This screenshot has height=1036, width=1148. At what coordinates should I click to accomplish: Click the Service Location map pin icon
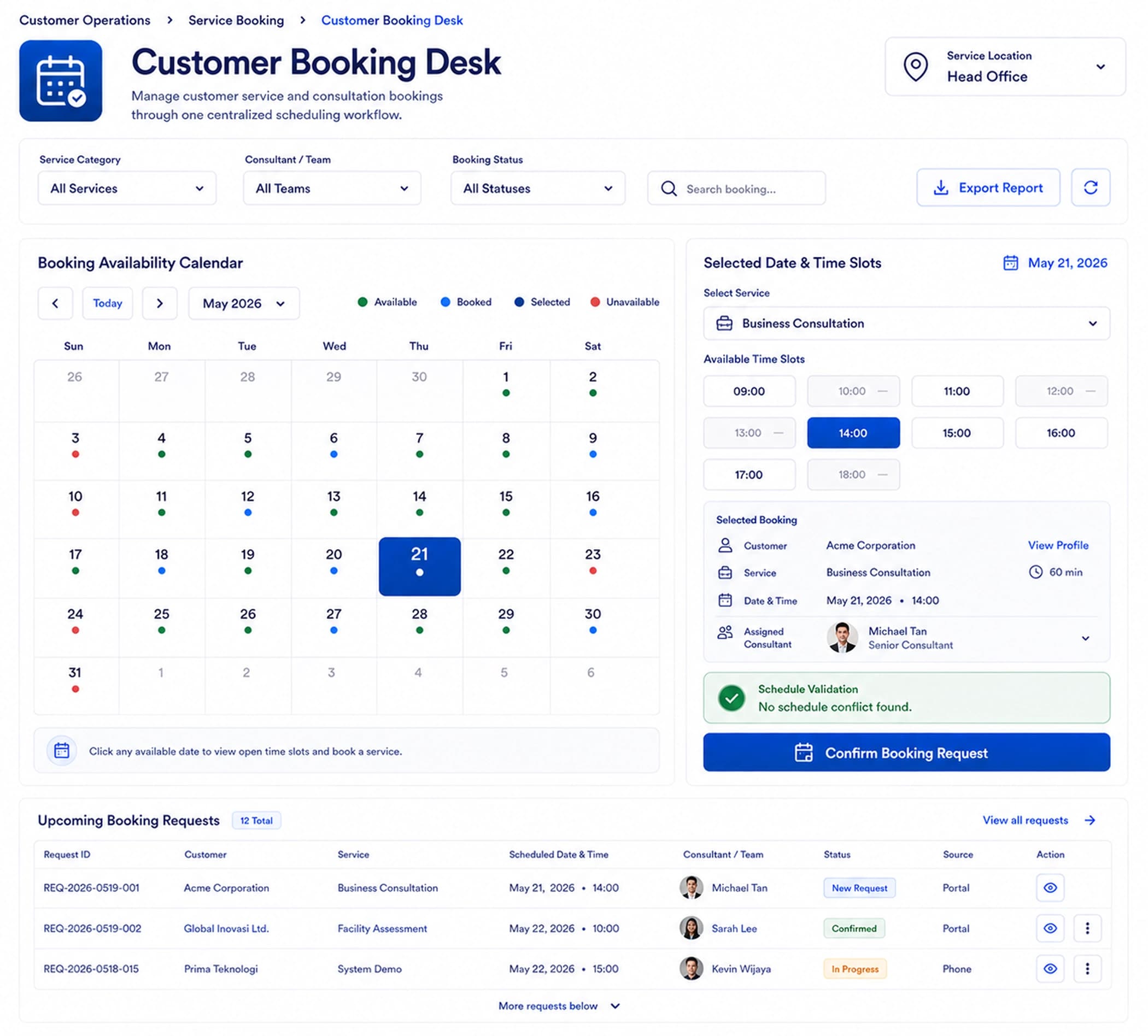point(916,67)
